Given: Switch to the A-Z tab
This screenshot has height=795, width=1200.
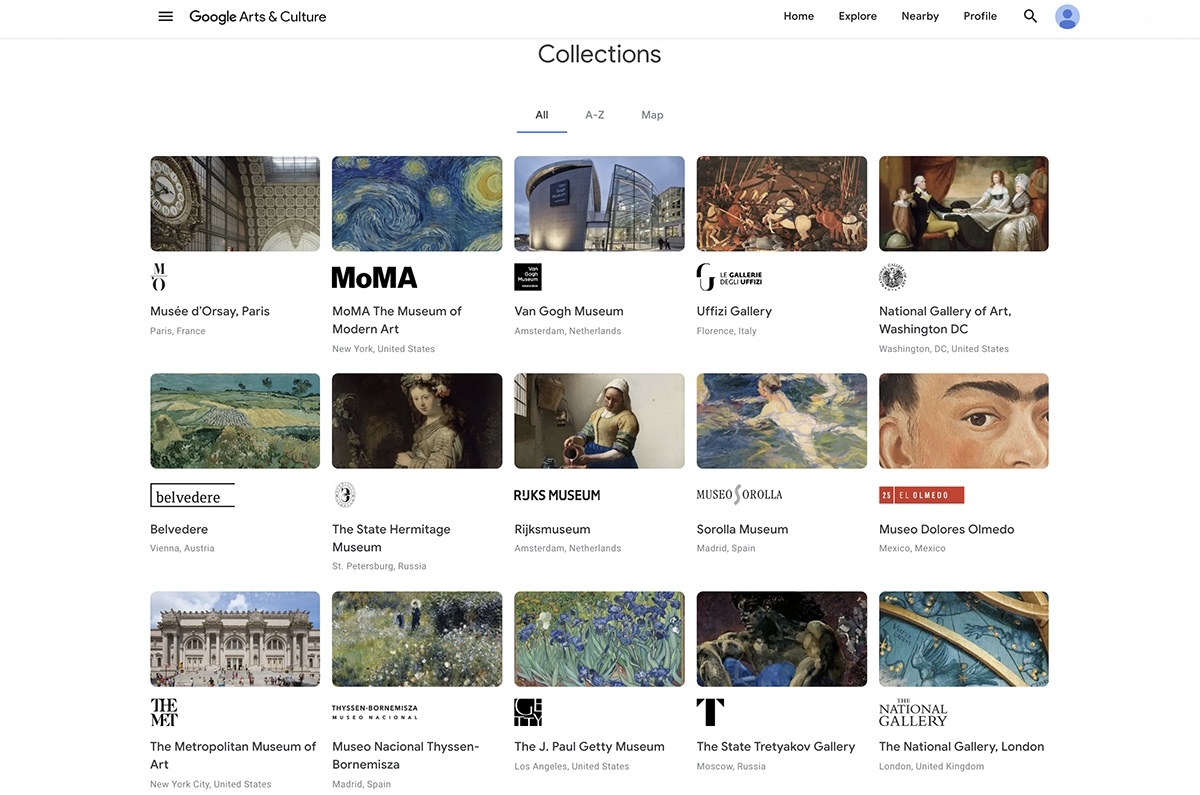Looking at the screenshot, I should coord(595,115).
